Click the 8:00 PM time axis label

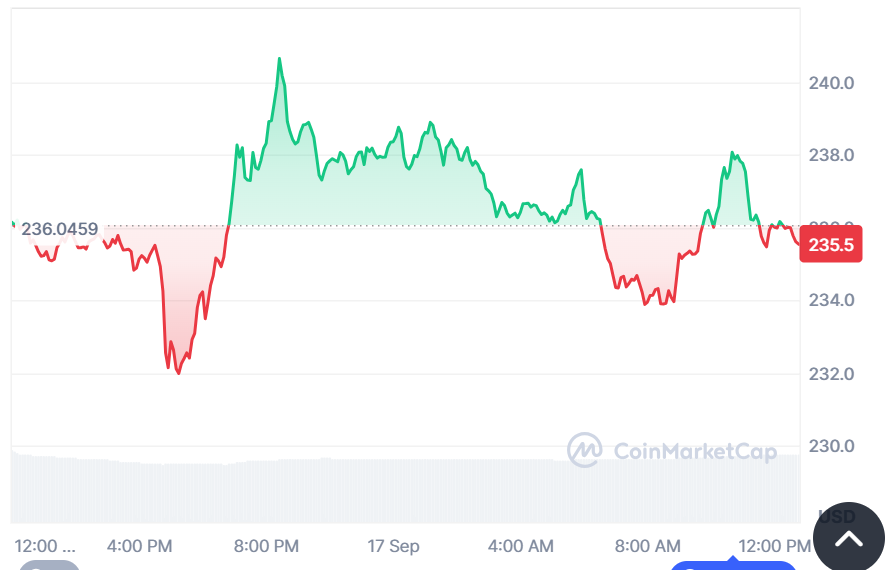click(266, 546)
